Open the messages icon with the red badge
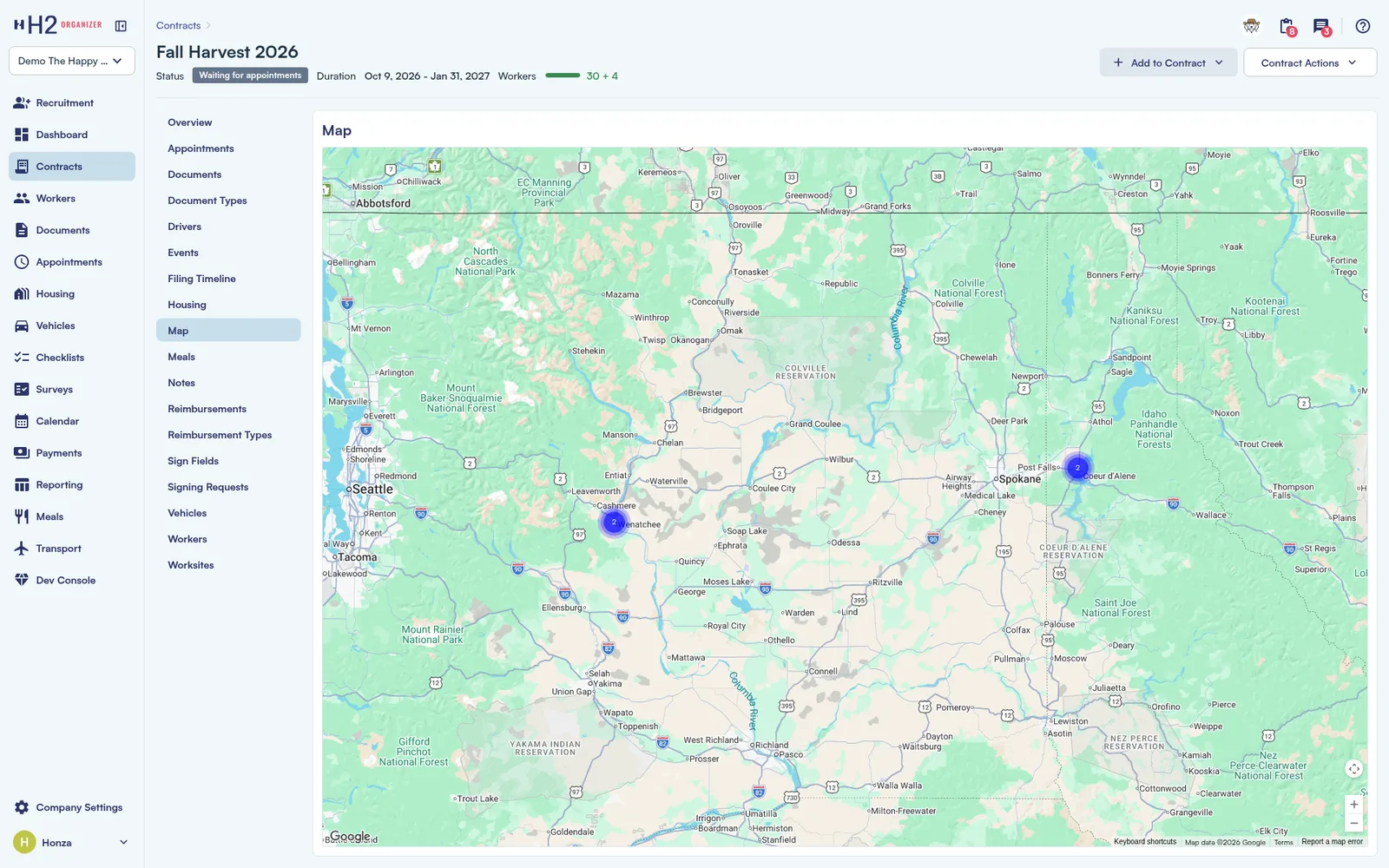1389x868 pixels. 1322,27
